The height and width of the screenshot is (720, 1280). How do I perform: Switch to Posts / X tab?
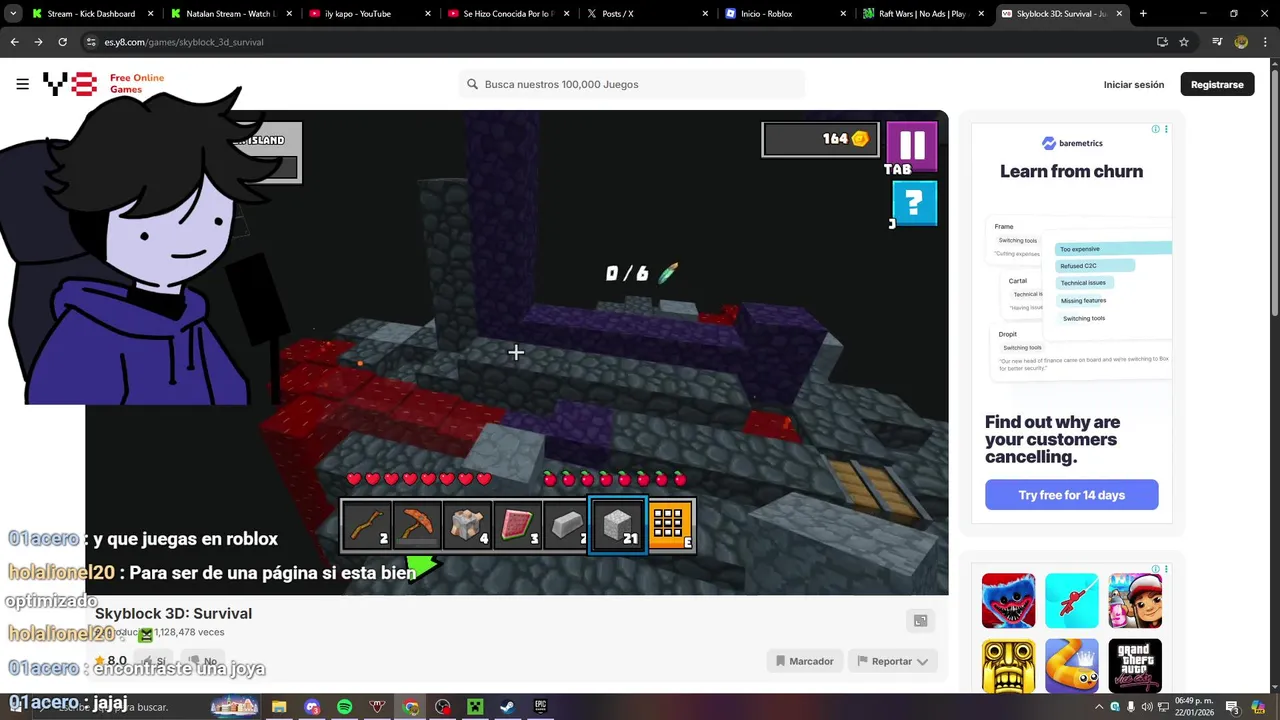tap(644, 14)
